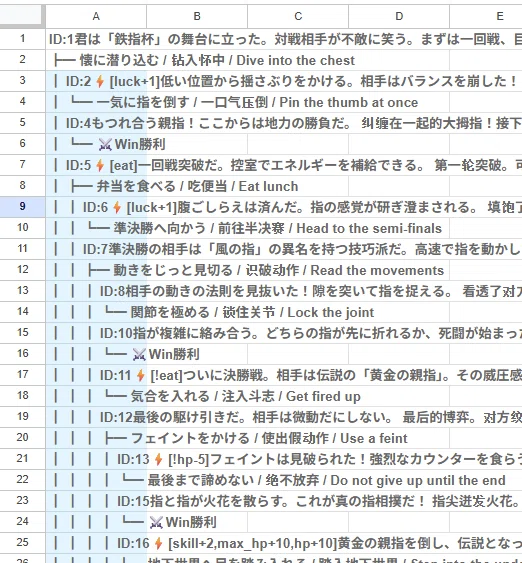Click 'Win勝利' cell in row 16
The width and height of the screenshot is (522, 563).
tap(126, 354)
